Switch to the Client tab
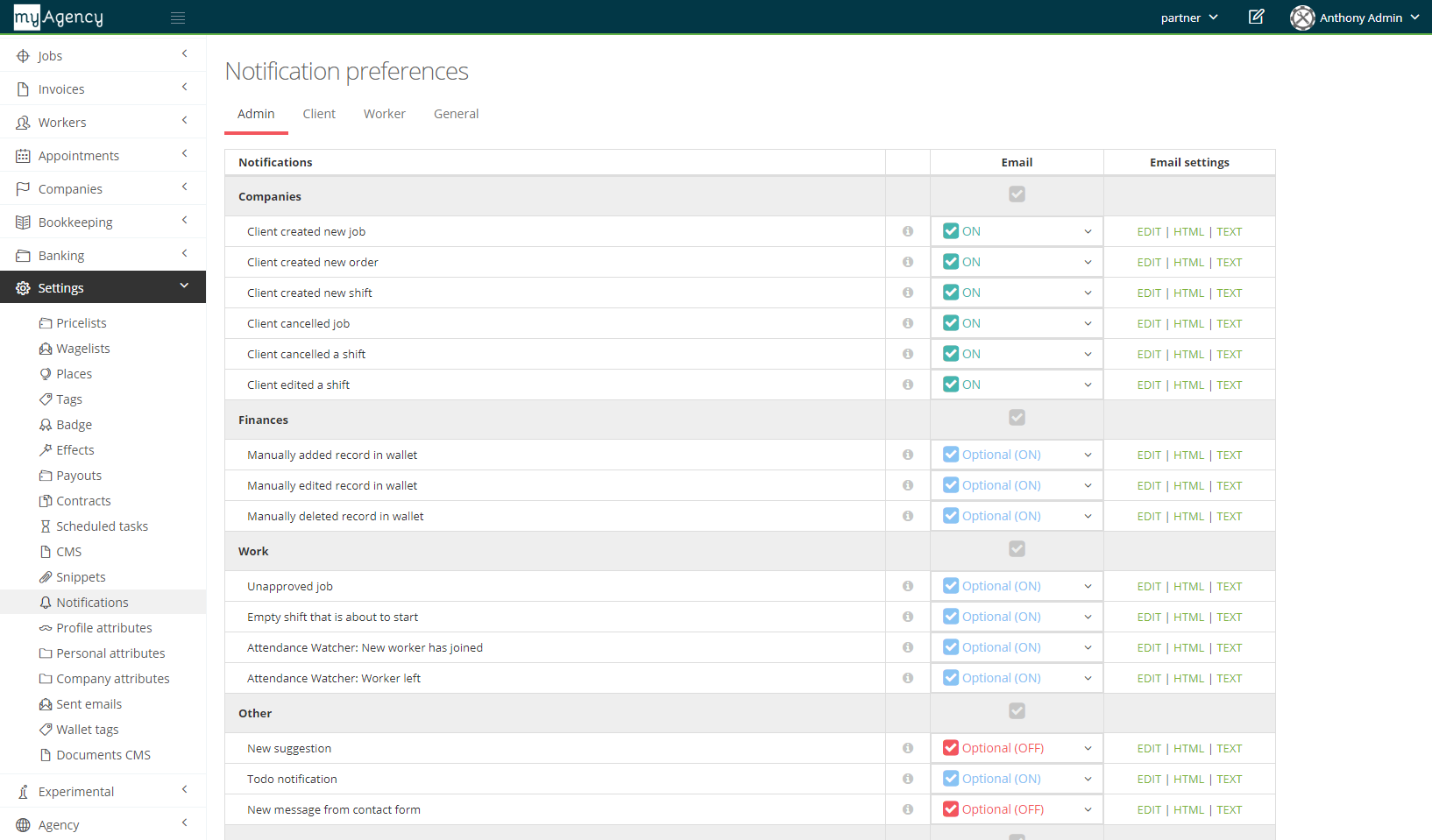Image resolution: width=1432 pixels, height=840 pixels. click(319, 114)
